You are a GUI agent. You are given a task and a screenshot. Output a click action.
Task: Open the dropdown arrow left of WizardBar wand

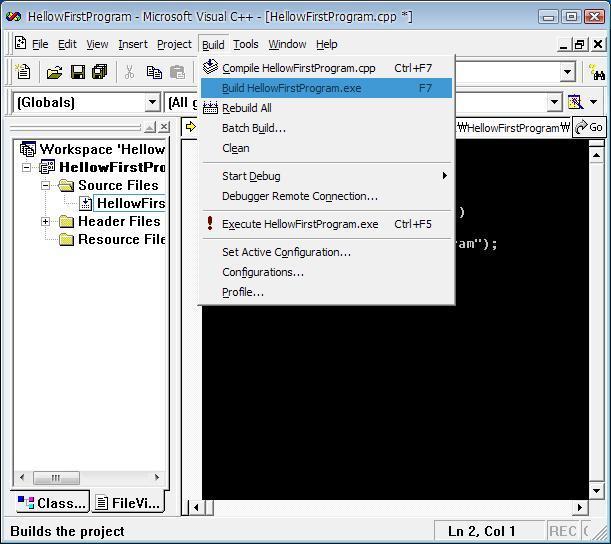[x=554, y=102]
